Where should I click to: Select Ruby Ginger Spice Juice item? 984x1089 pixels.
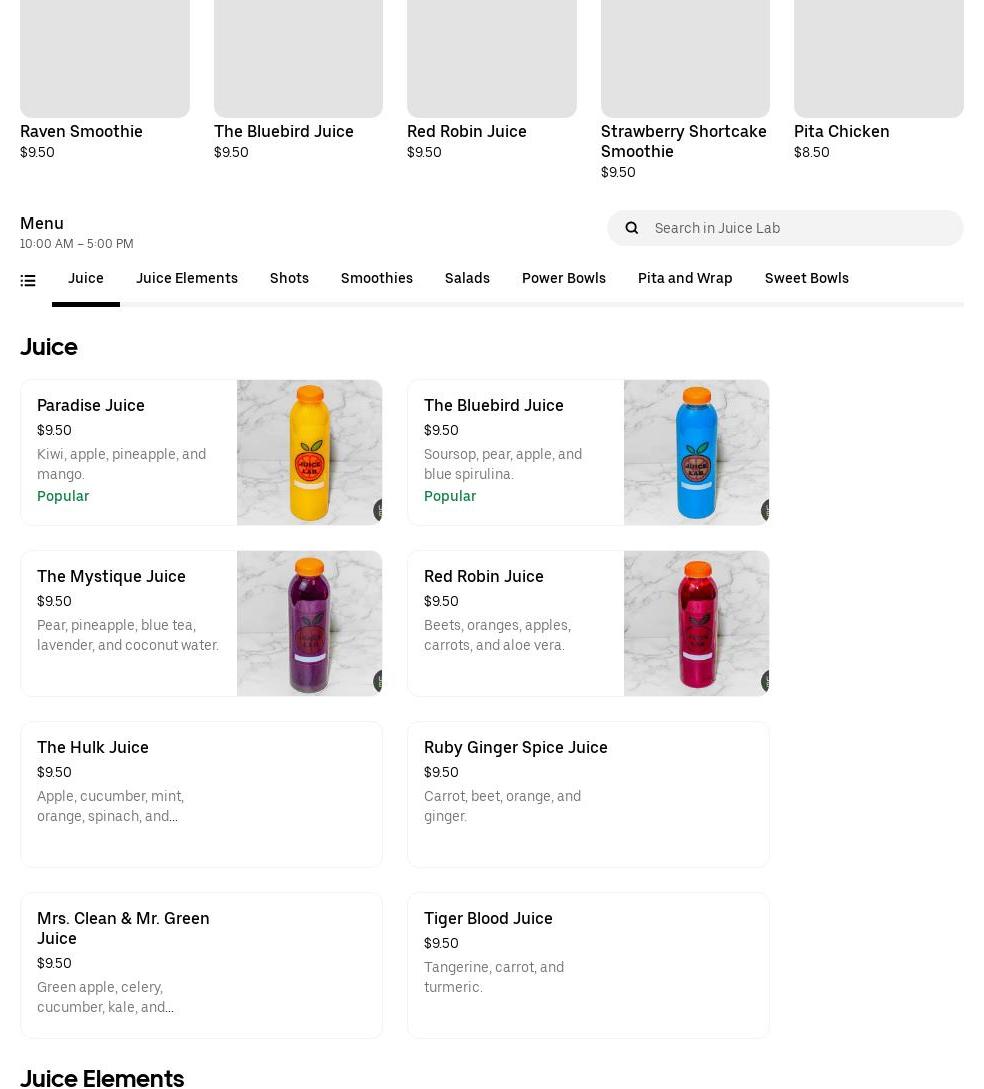[588, 794]
